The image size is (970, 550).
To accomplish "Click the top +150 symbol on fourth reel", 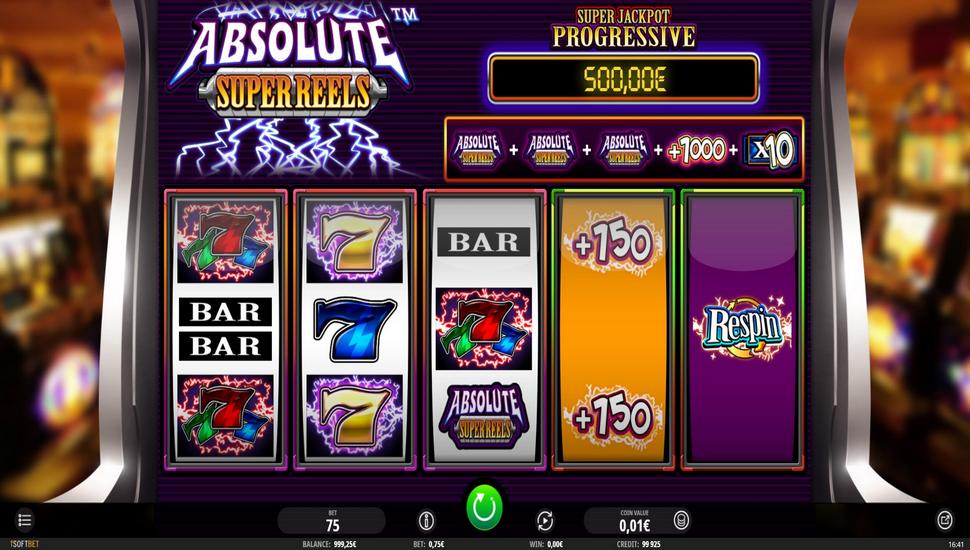I will [x=612, y=243].
